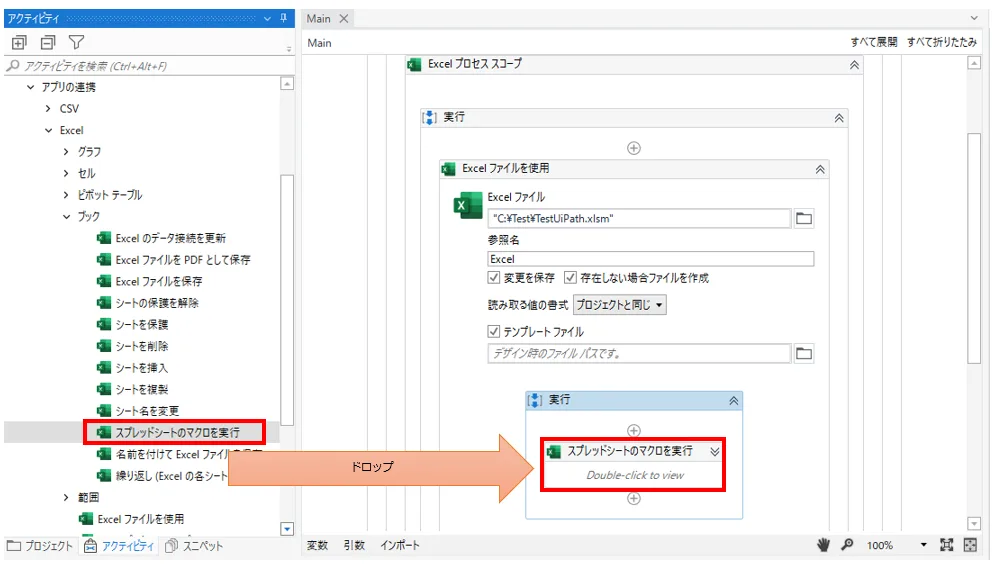Open the overview icon next to fit-to-screen

(969, 545)
